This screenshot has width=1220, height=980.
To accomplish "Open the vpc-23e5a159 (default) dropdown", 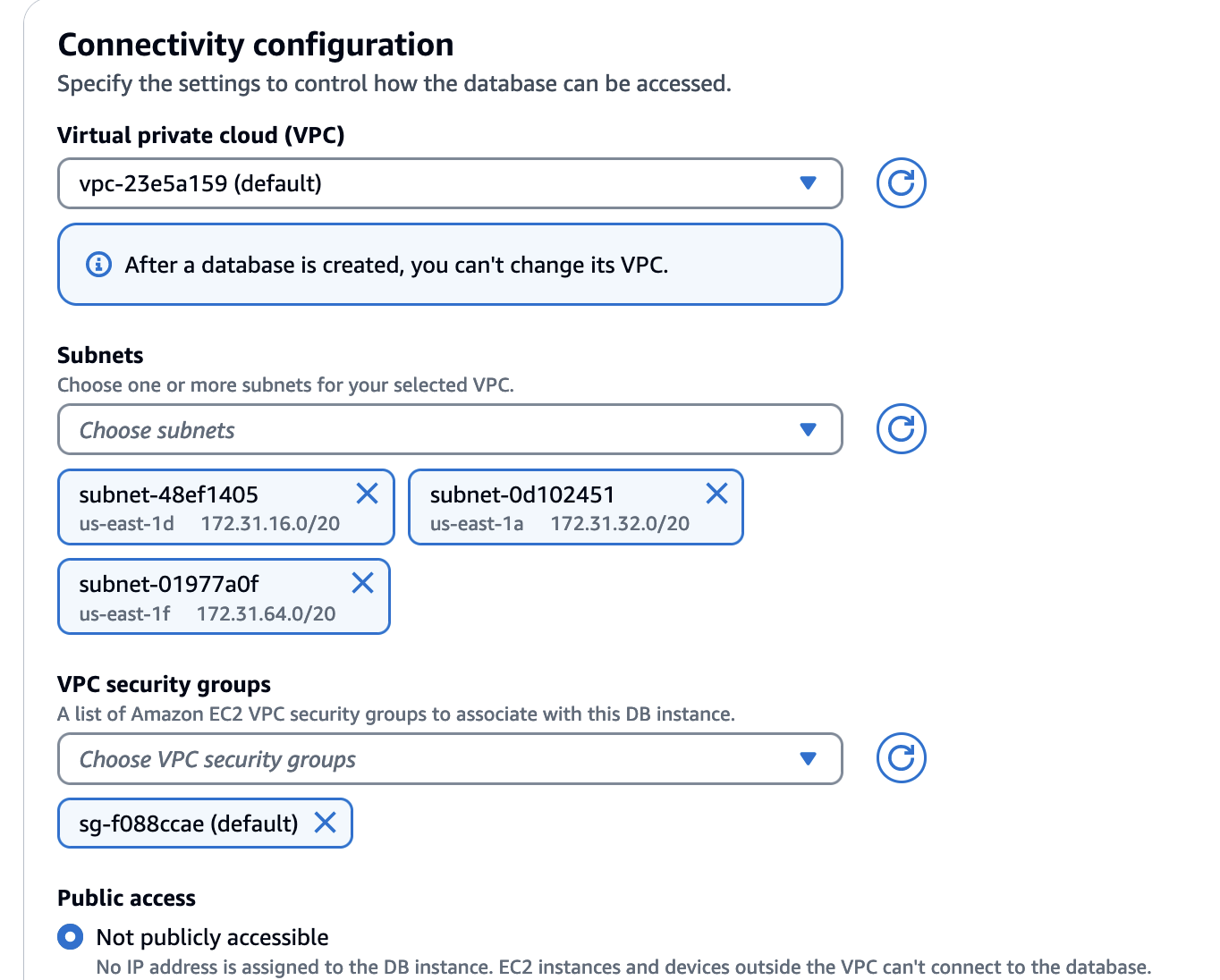I will pyautogui.click(x=450, y=183).
